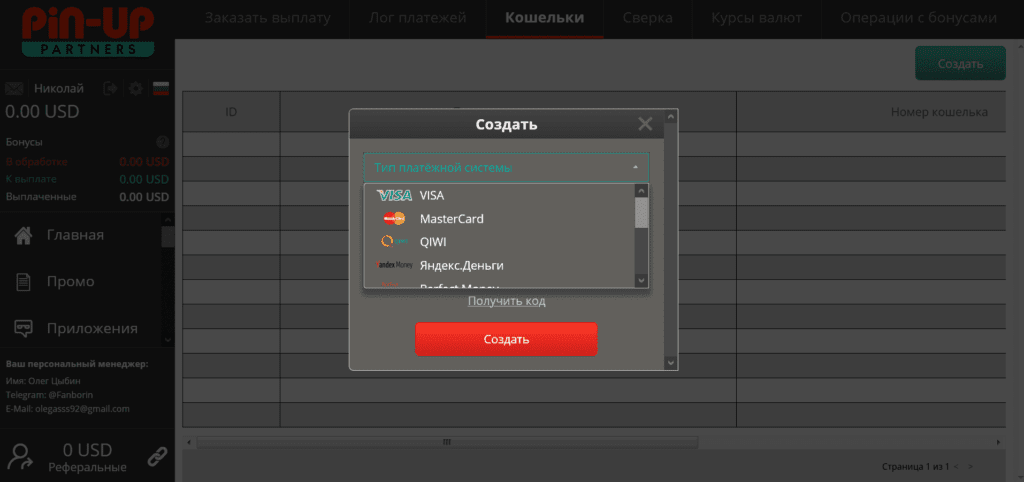Click the Yandex Money logo icon
1024x482 pixels.
pos(394,265)
